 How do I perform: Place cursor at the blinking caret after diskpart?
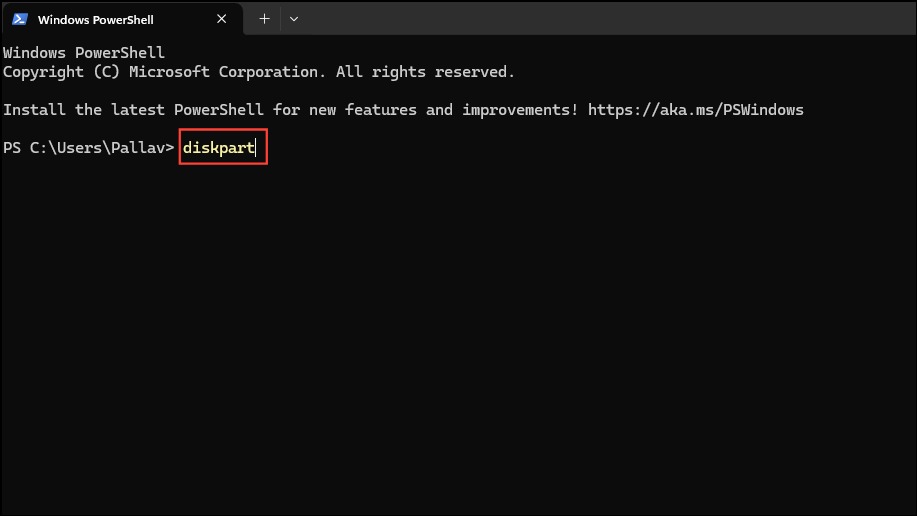click(x=256, y=148)
